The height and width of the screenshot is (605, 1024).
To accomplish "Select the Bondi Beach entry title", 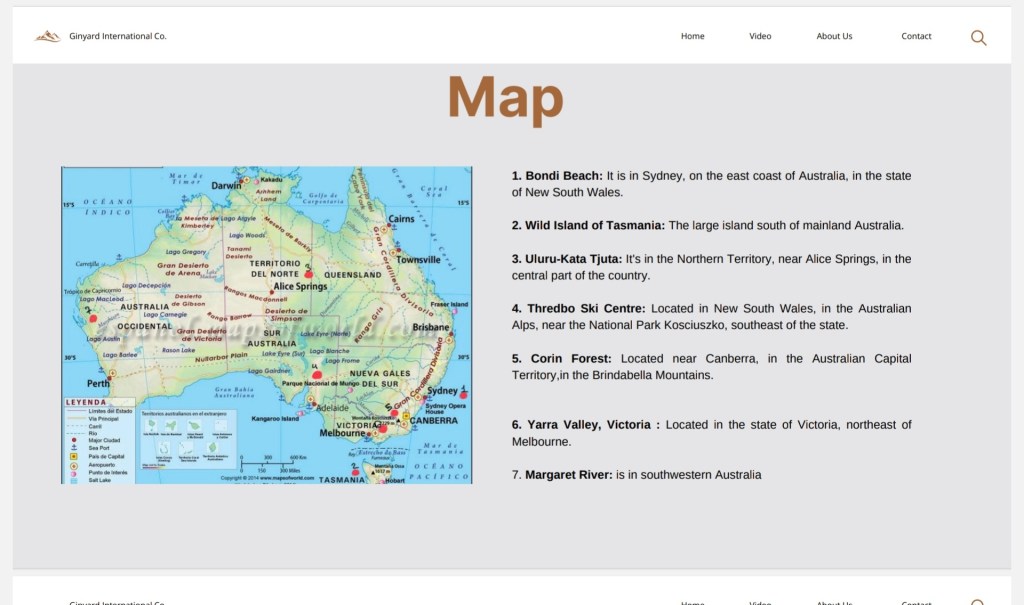I will coord(564,176).
